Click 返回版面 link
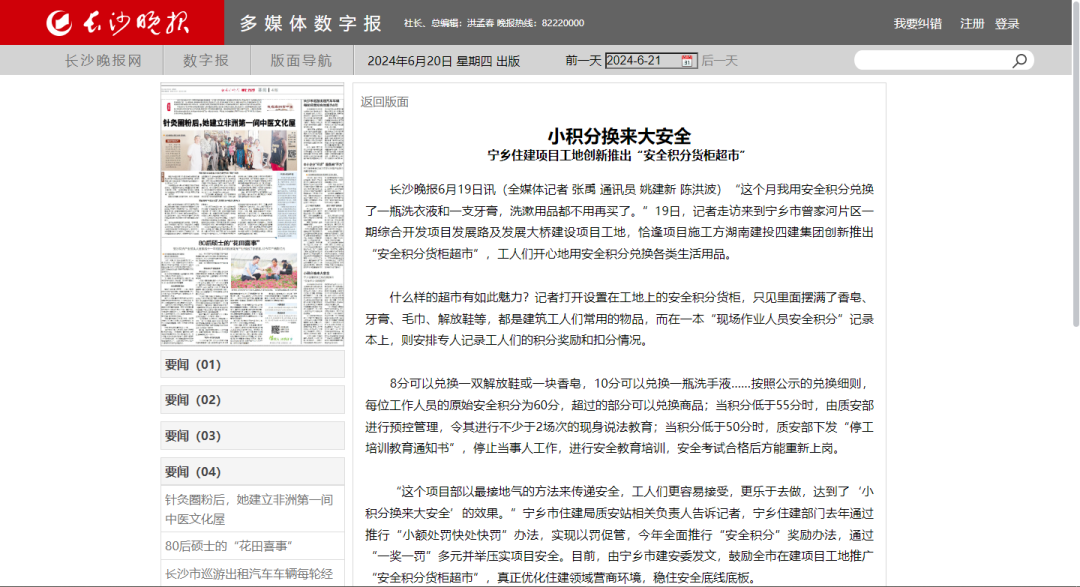The width and height of the screenshot is (1080, 587). click(384, 102)
